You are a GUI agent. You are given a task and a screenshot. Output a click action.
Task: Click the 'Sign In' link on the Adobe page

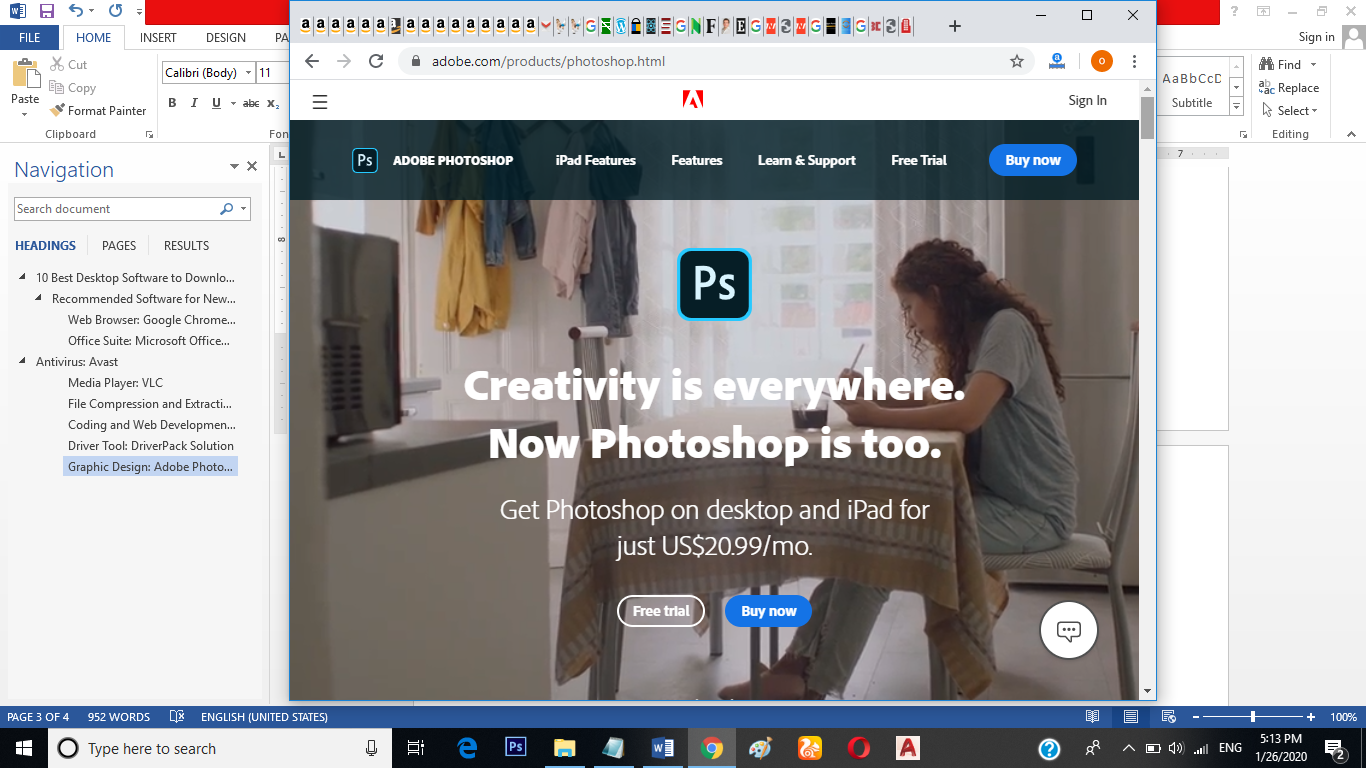(1088, 100)
